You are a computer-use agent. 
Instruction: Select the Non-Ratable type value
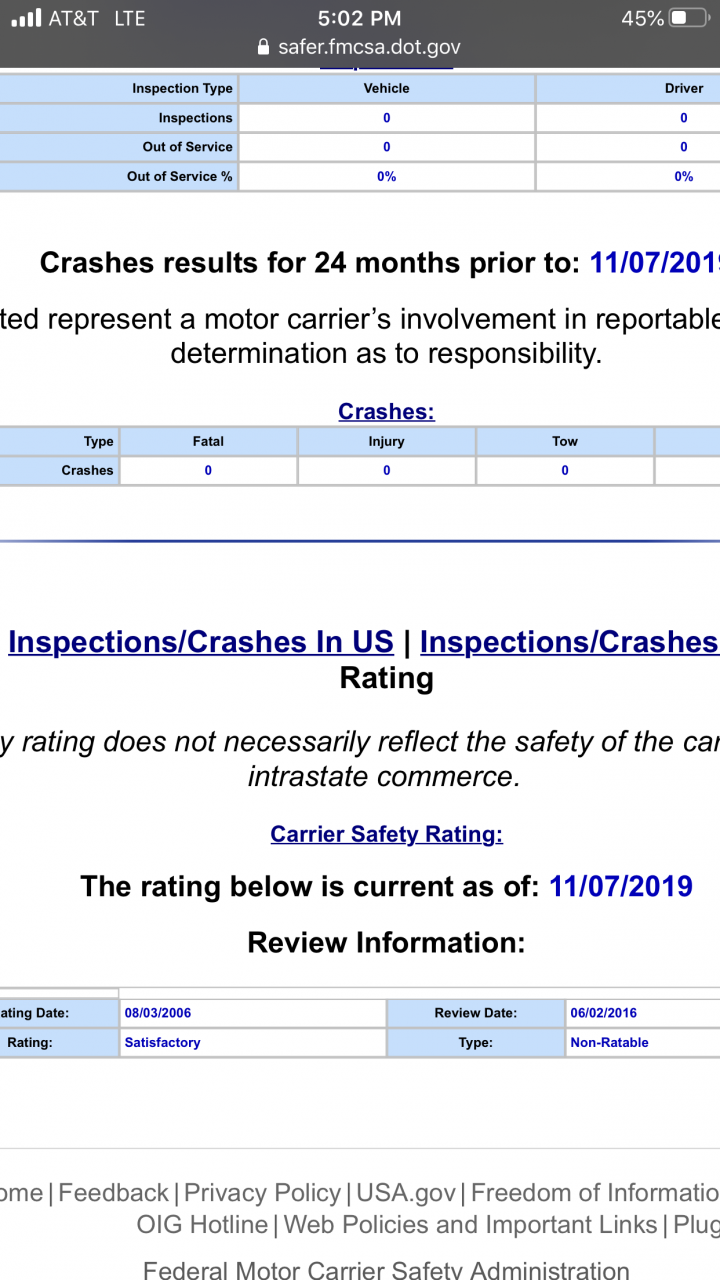pyautogui.click(x=609, y=1042)
